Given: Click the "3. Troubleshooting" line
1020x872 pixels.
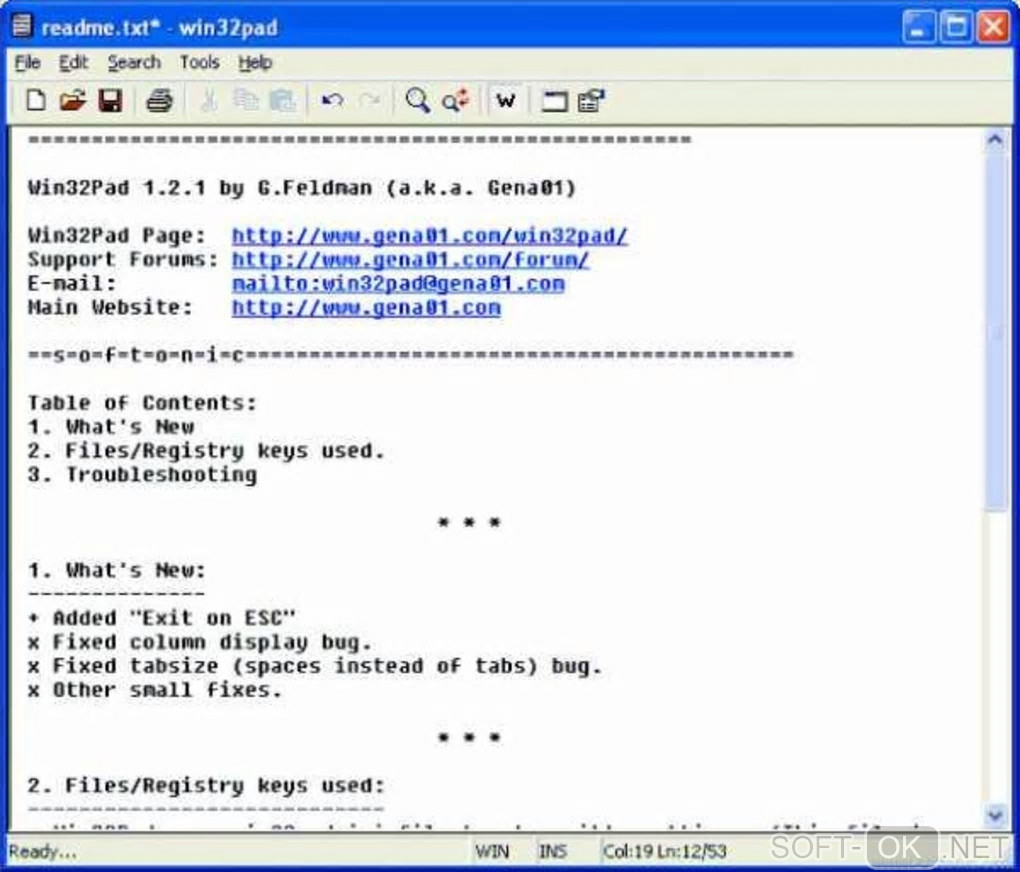Looking at the screenshot, I should pos(142,474).
